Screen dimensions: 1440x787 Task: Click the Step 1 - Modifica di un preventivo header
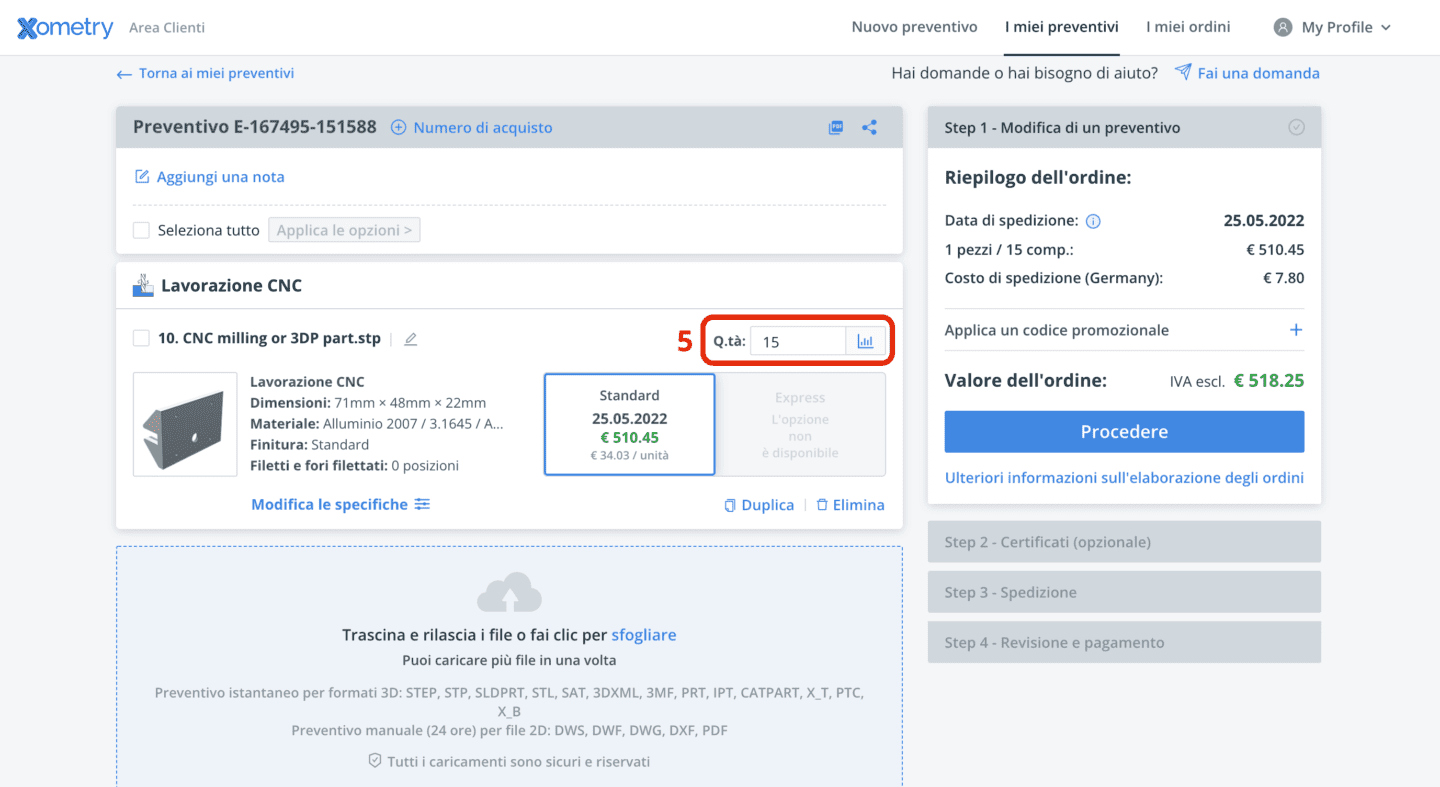click(x=1124, y=127)
